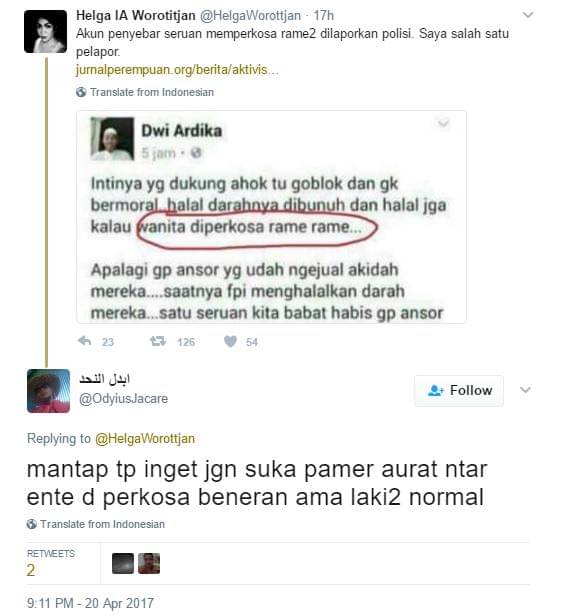
Task: Expand the chevron menu on Helga's tweet
Action: 528,15
